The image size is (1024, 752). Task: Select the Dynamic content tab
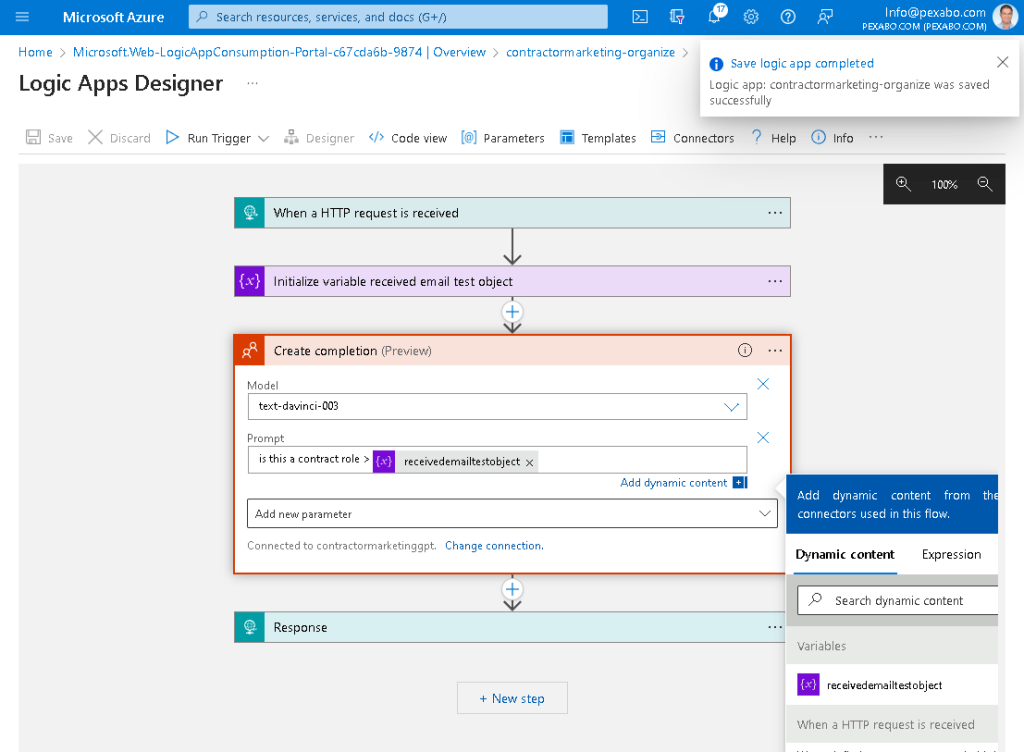[845, 555]
